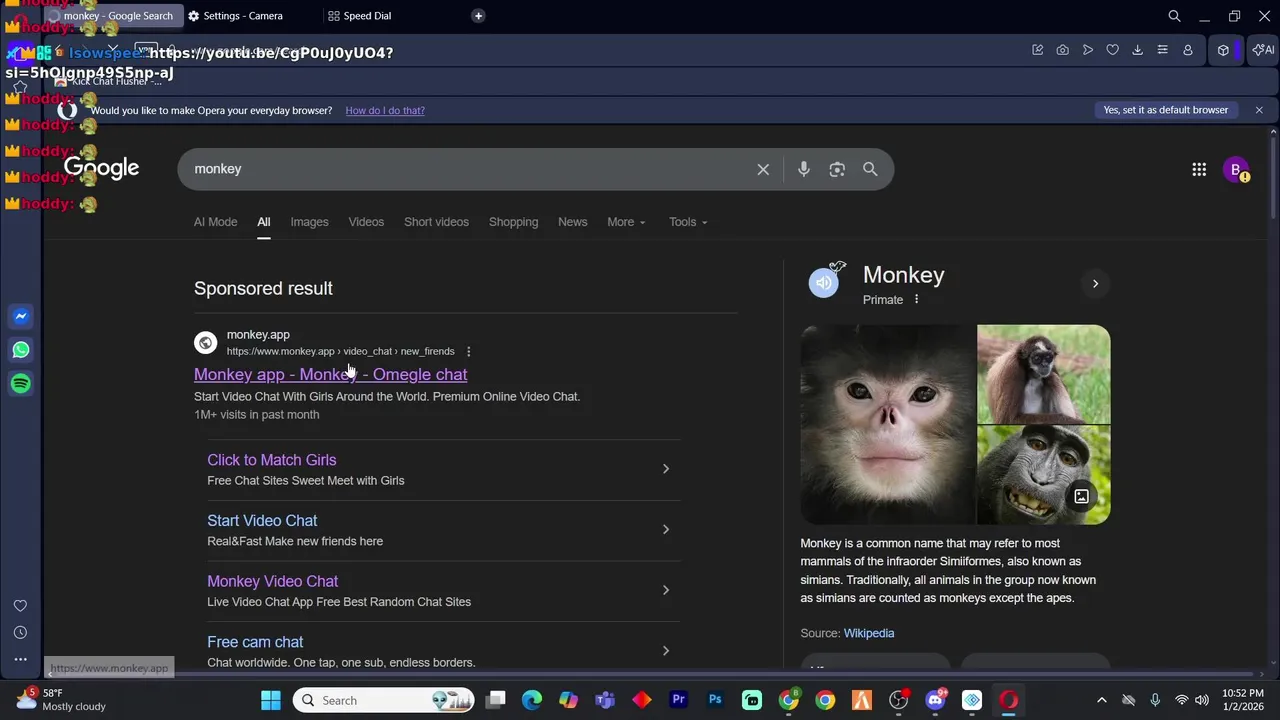Add page to bookmarks heart in address bar
The height and width of the screenshot is (720, 1280).
[x=1112, y=50]
